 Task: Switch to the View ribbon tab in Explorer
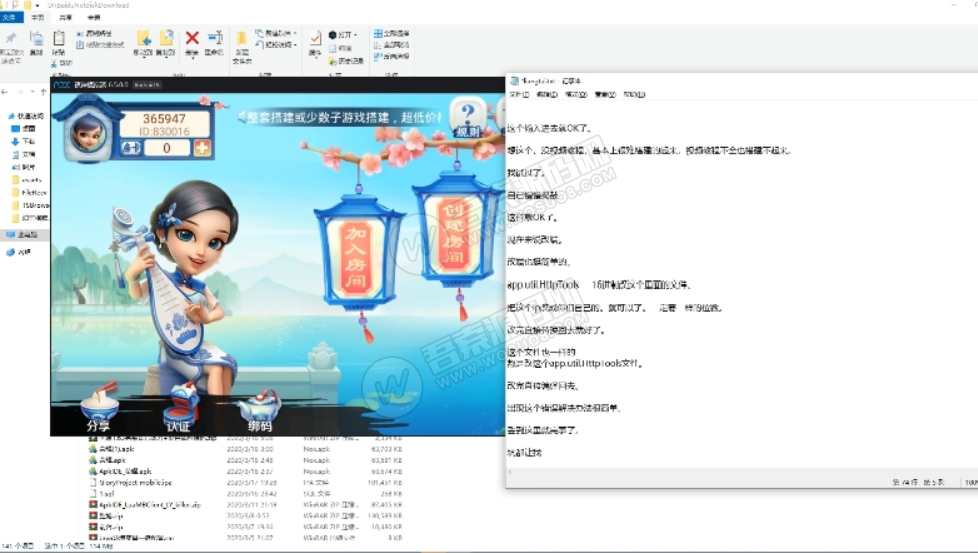pos(94,17)
